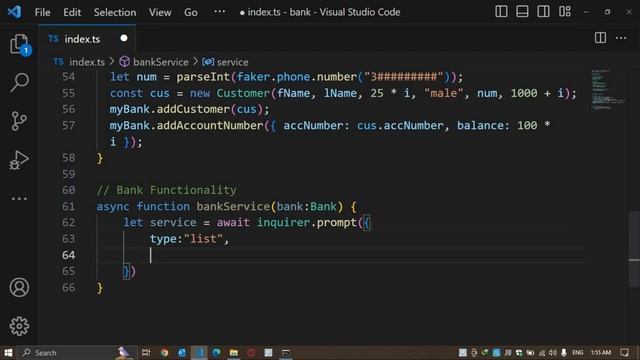The height and width of the screenshot is (360, 640).
Task: Click line number 58 in gutter
Action: (x=69, y=158)
